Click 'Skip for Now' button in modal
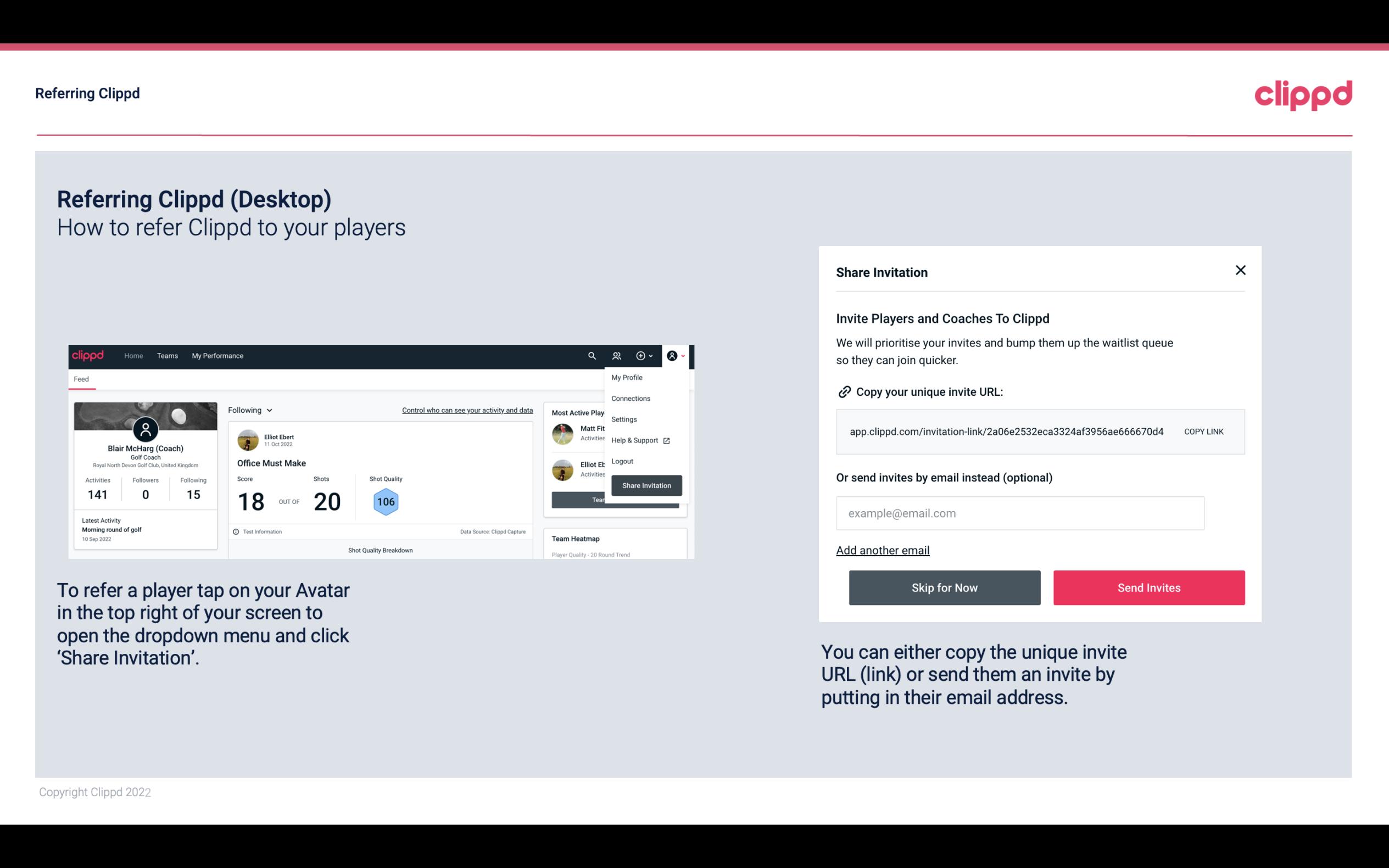1389x868 pixels. tap(944, 588)
